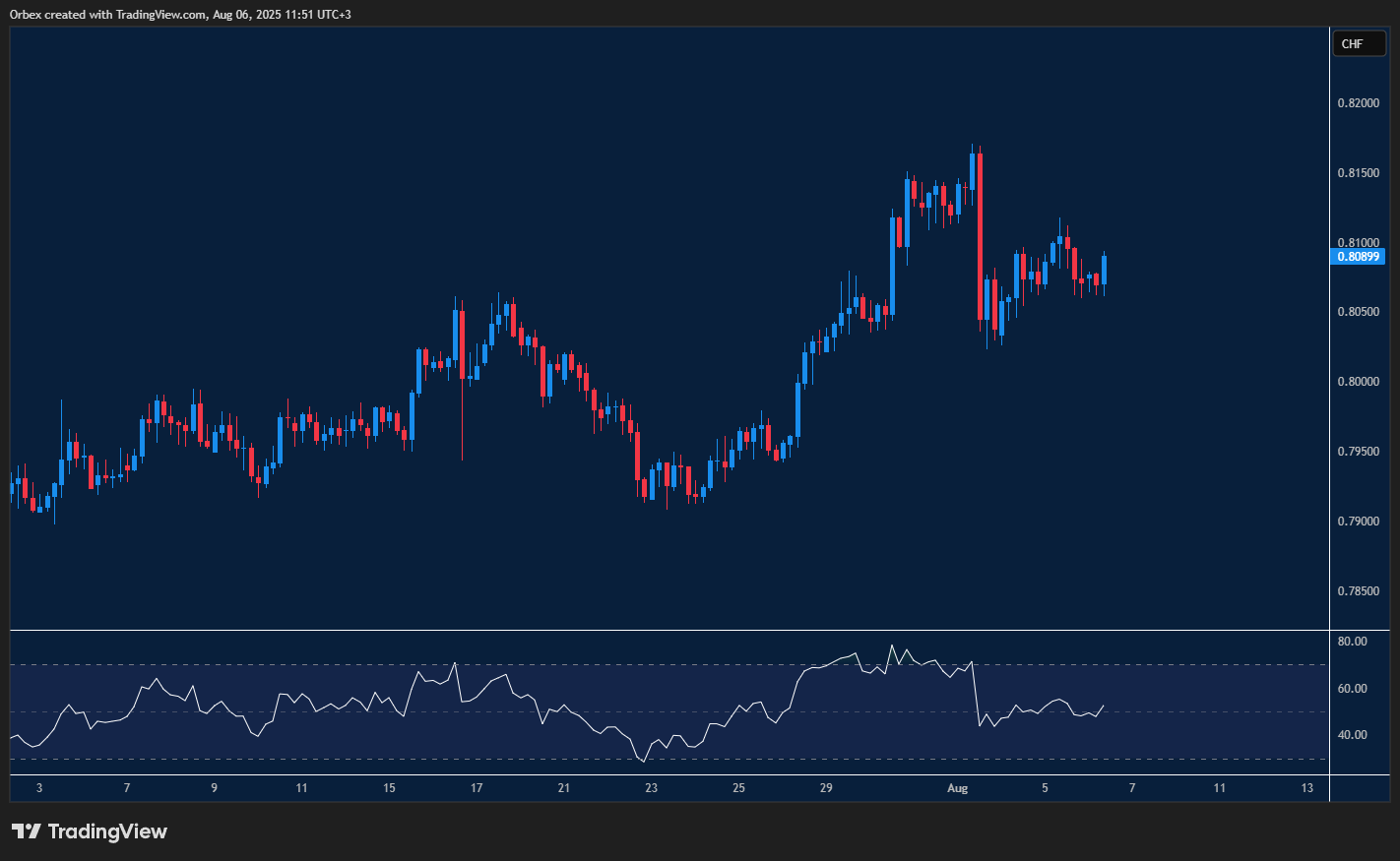Open the TradingView.com attribution link
This screenshot has width=1400, height=861.
click(158, 14)
